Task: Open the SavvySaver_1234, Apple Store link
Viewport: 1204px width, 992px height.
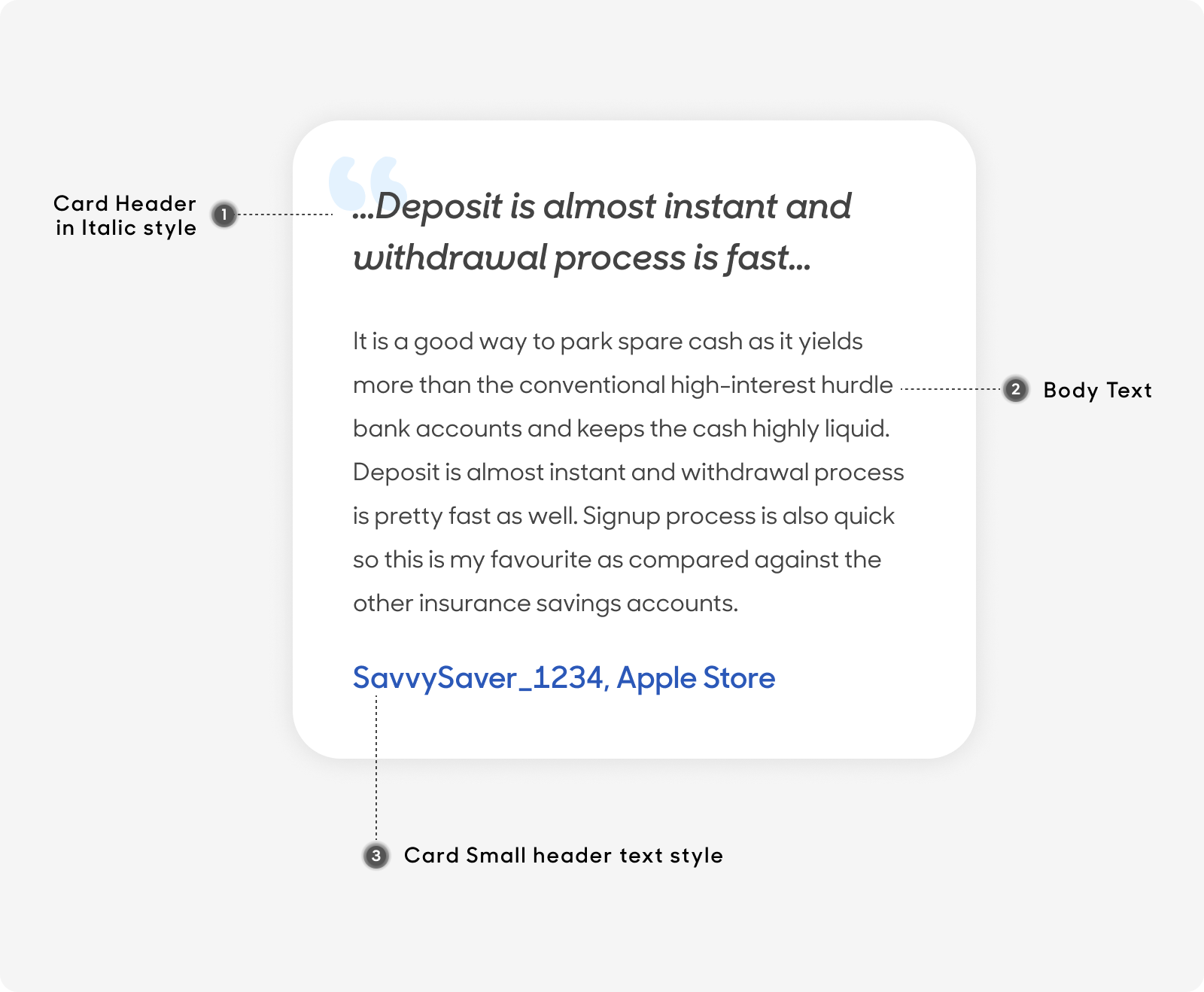Action: pyautogui.click(x=564, y=678)
